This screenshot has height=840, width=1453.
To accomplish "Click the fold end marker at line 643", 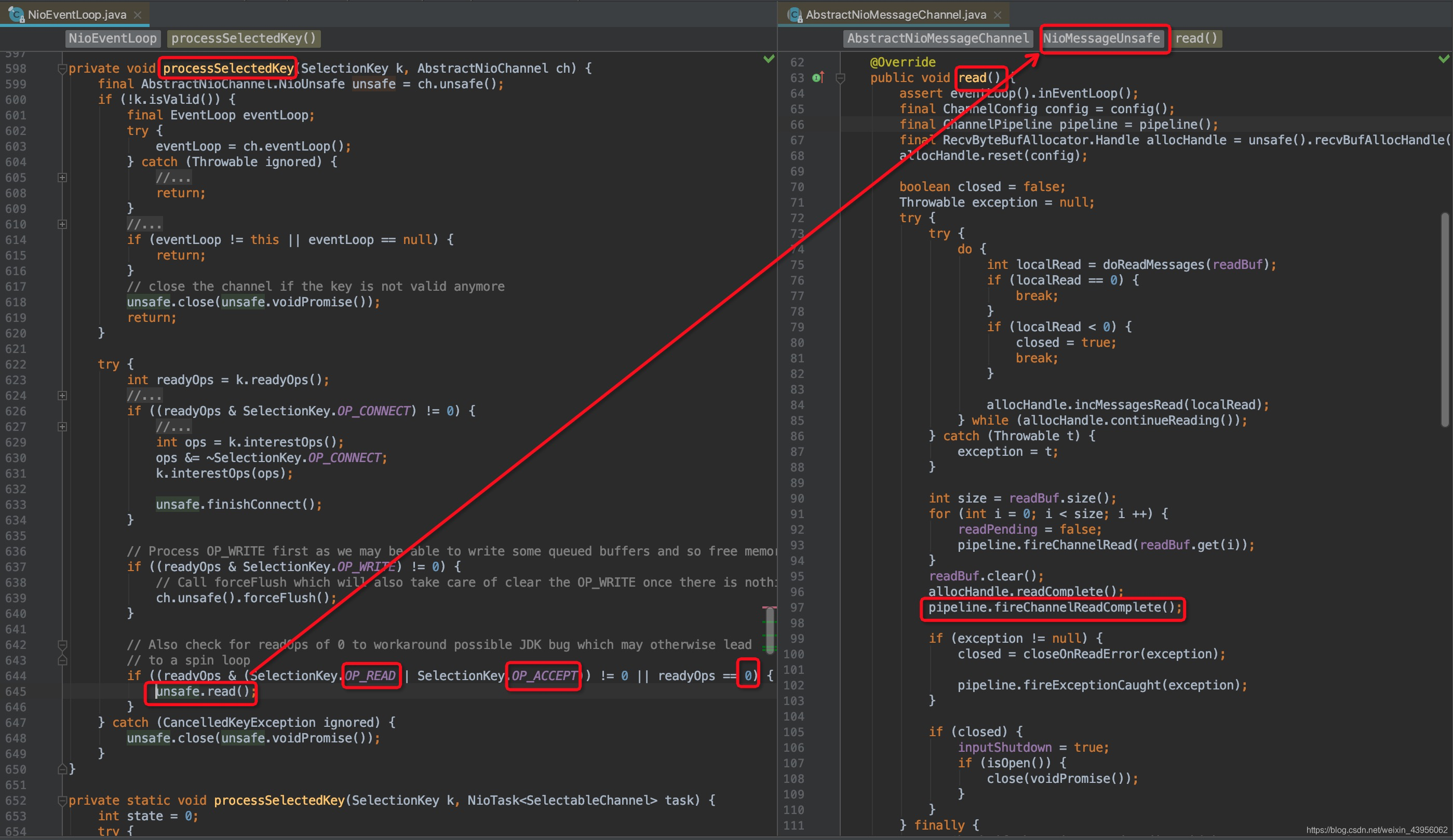I will tap(62, 660).
